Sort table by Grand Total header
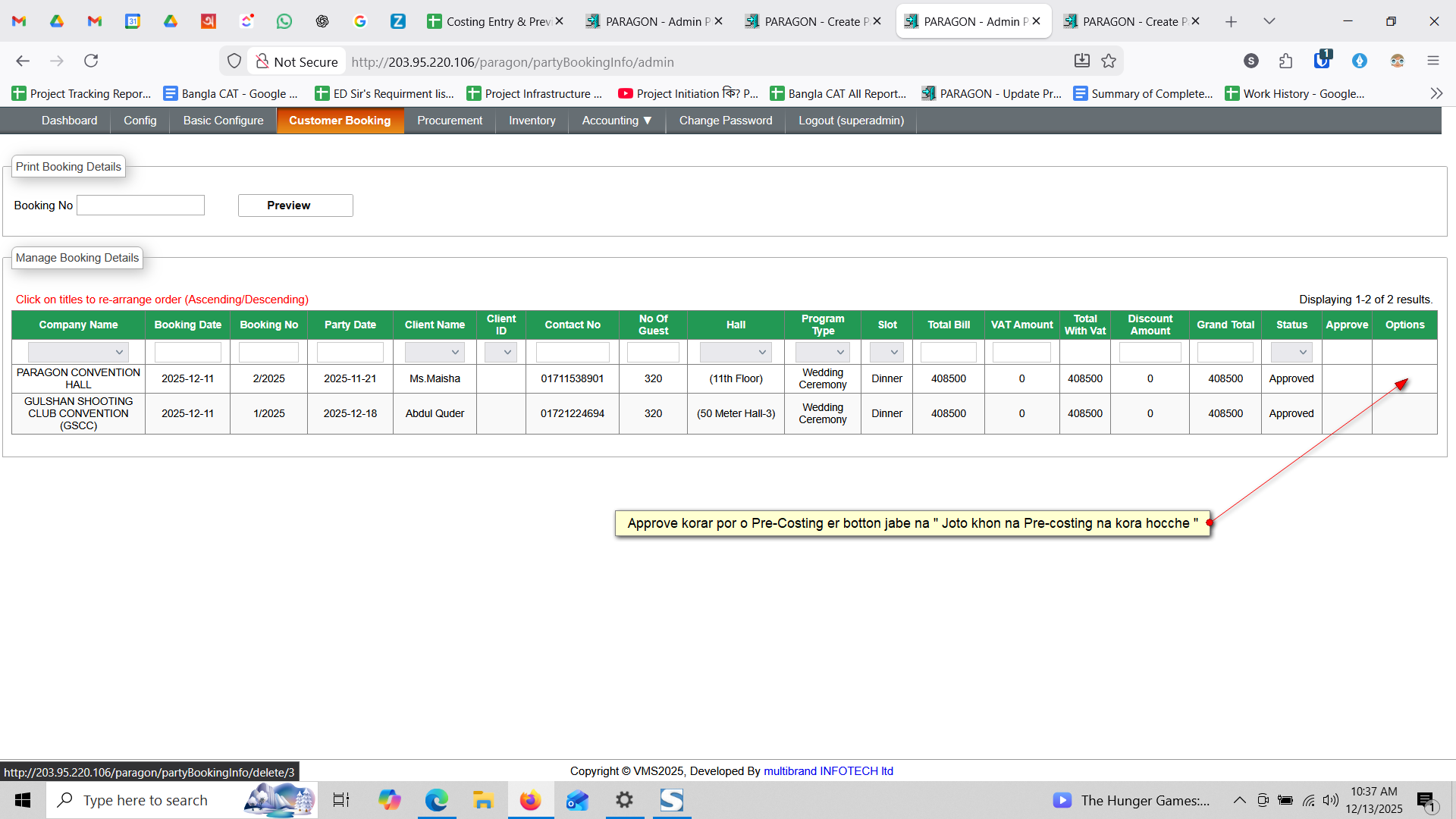This screenshot has width=1456, height=819. coord(1225,325)
